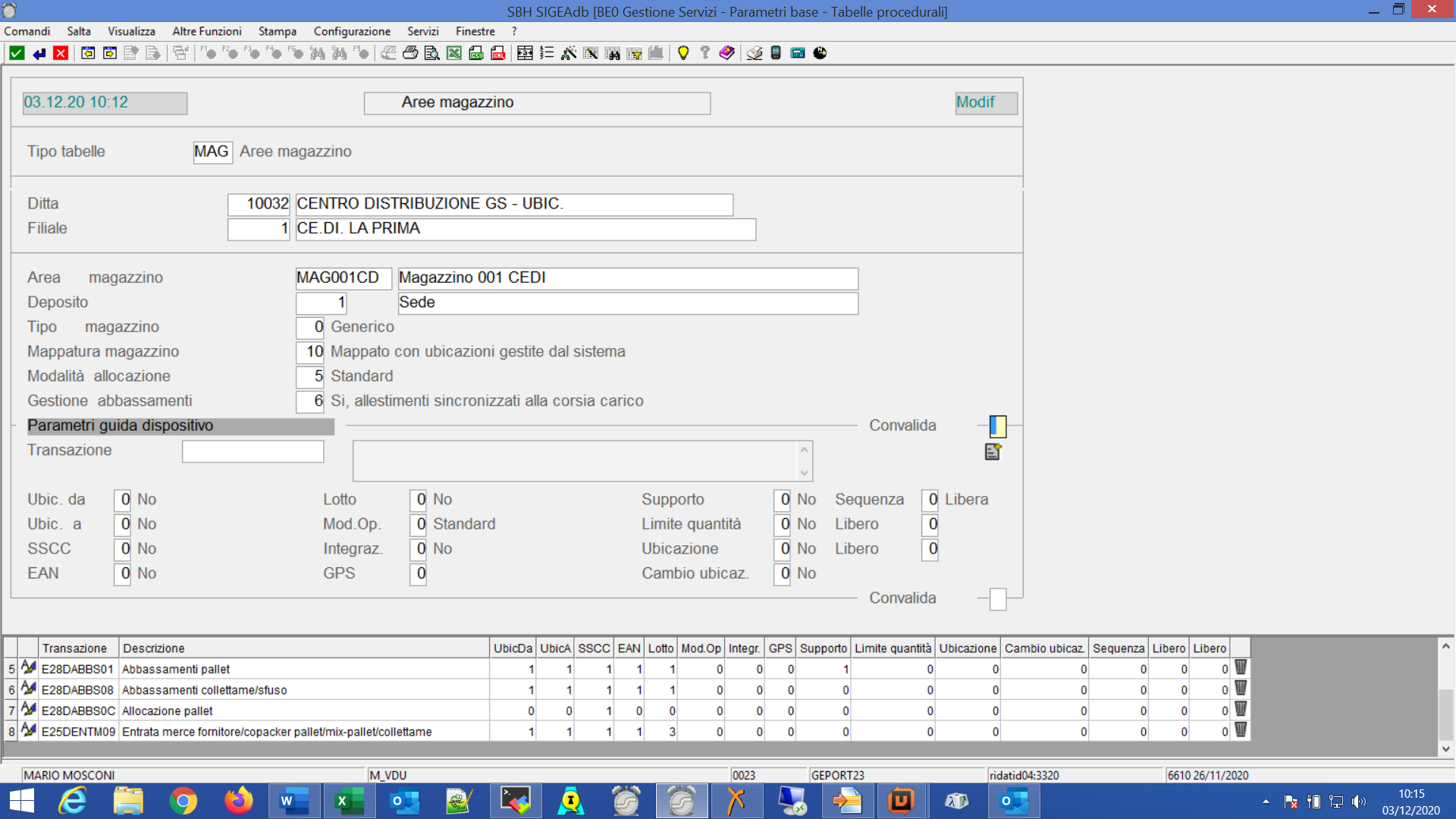Export to CSV toolbar icon
Viewport: 1456px width, 819px height.
coord(476,53)
